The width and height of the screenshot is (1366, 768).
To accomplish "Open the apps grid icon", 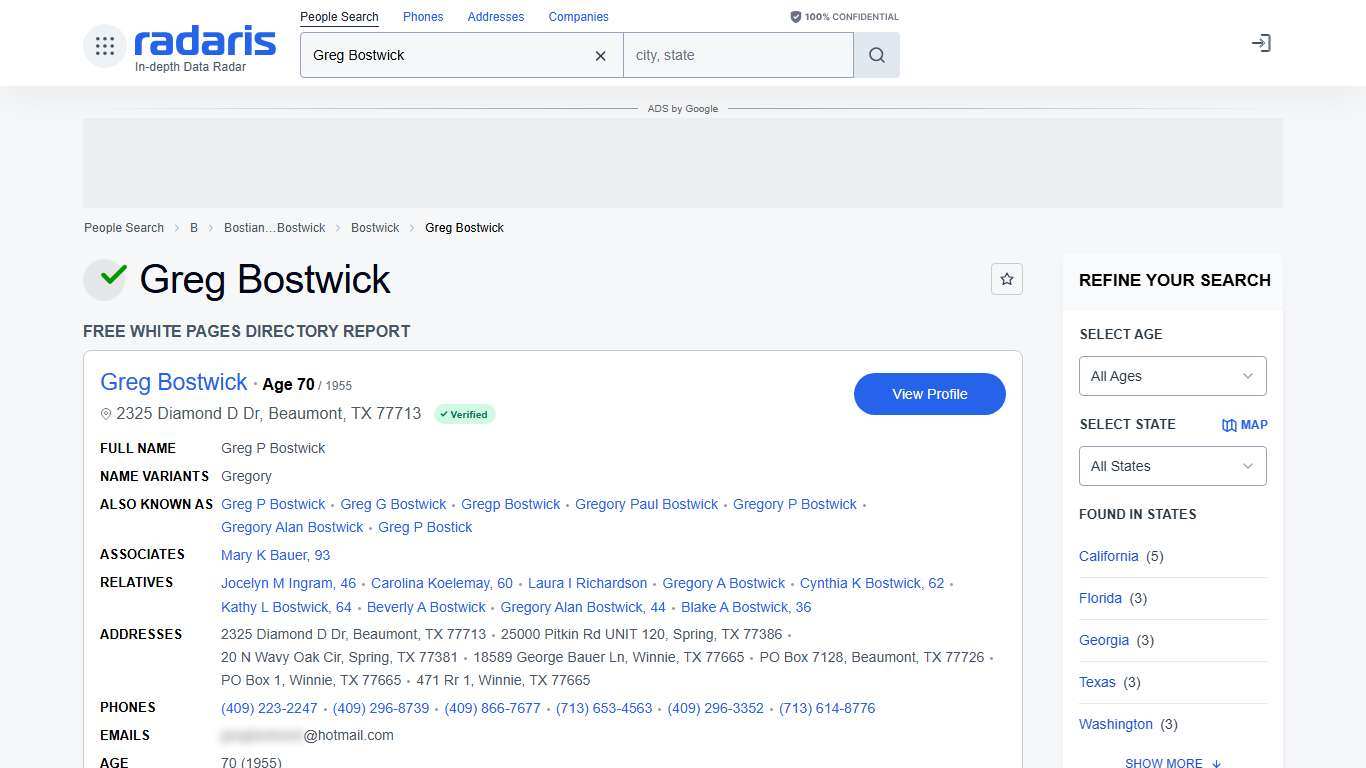I will tap(104, 45).
